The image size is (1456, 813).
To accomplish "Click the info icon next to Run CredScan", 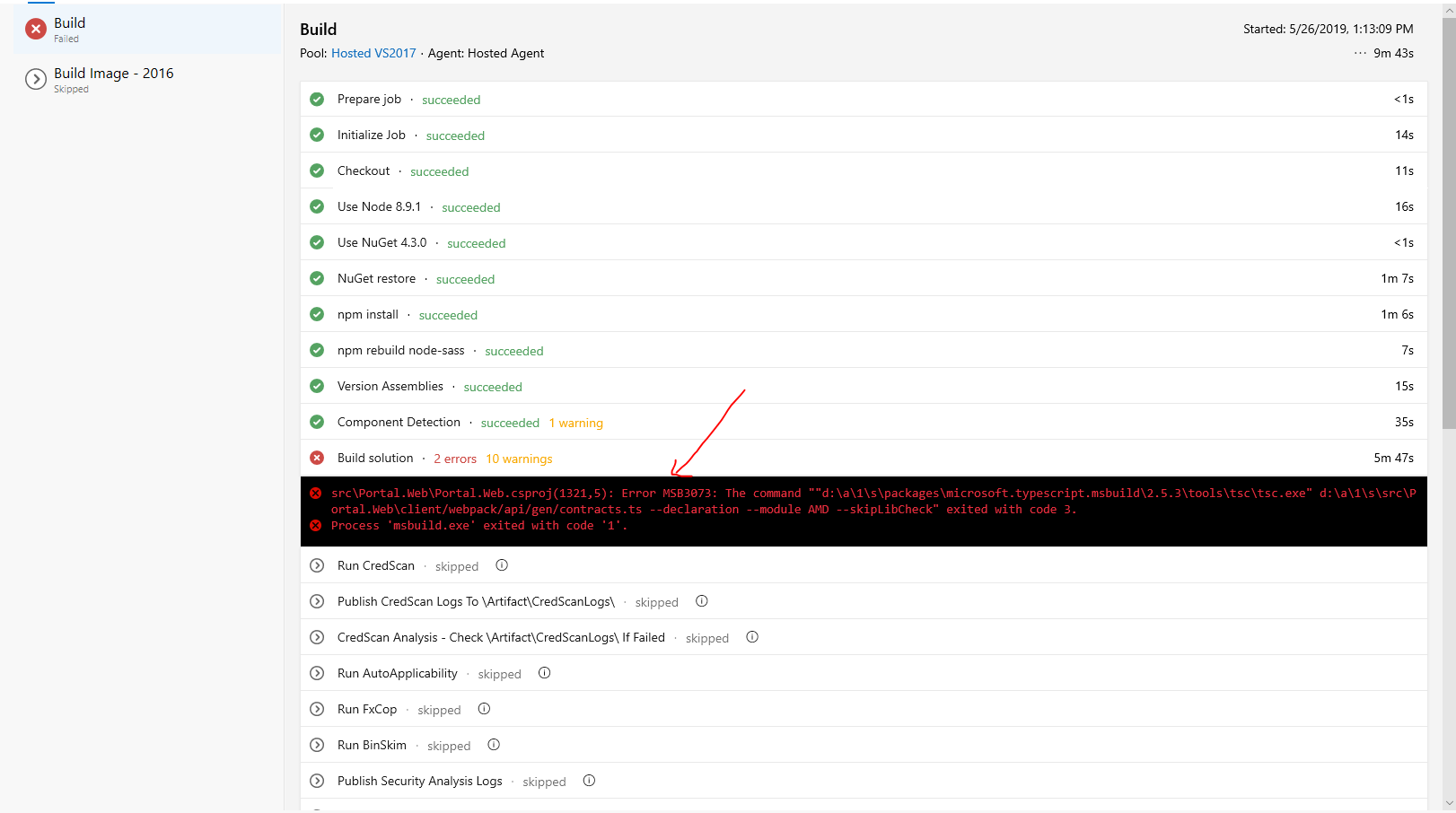I will (x=502, y=565).
